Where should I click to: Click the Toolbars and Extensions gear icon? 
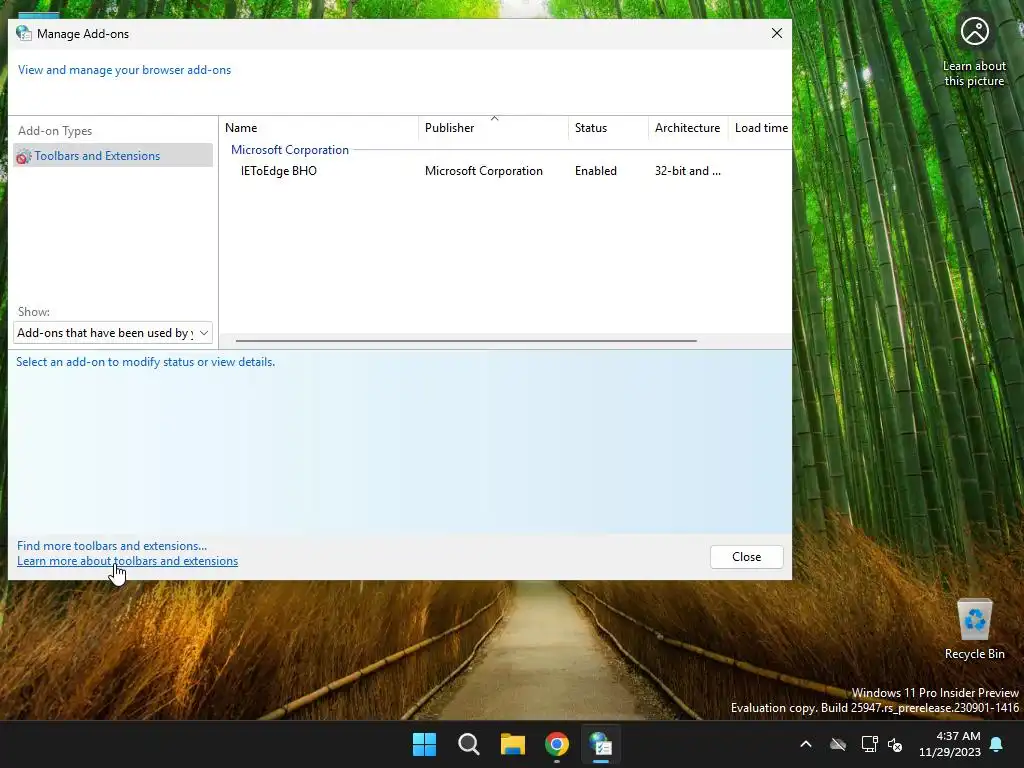tap(24, 156)
